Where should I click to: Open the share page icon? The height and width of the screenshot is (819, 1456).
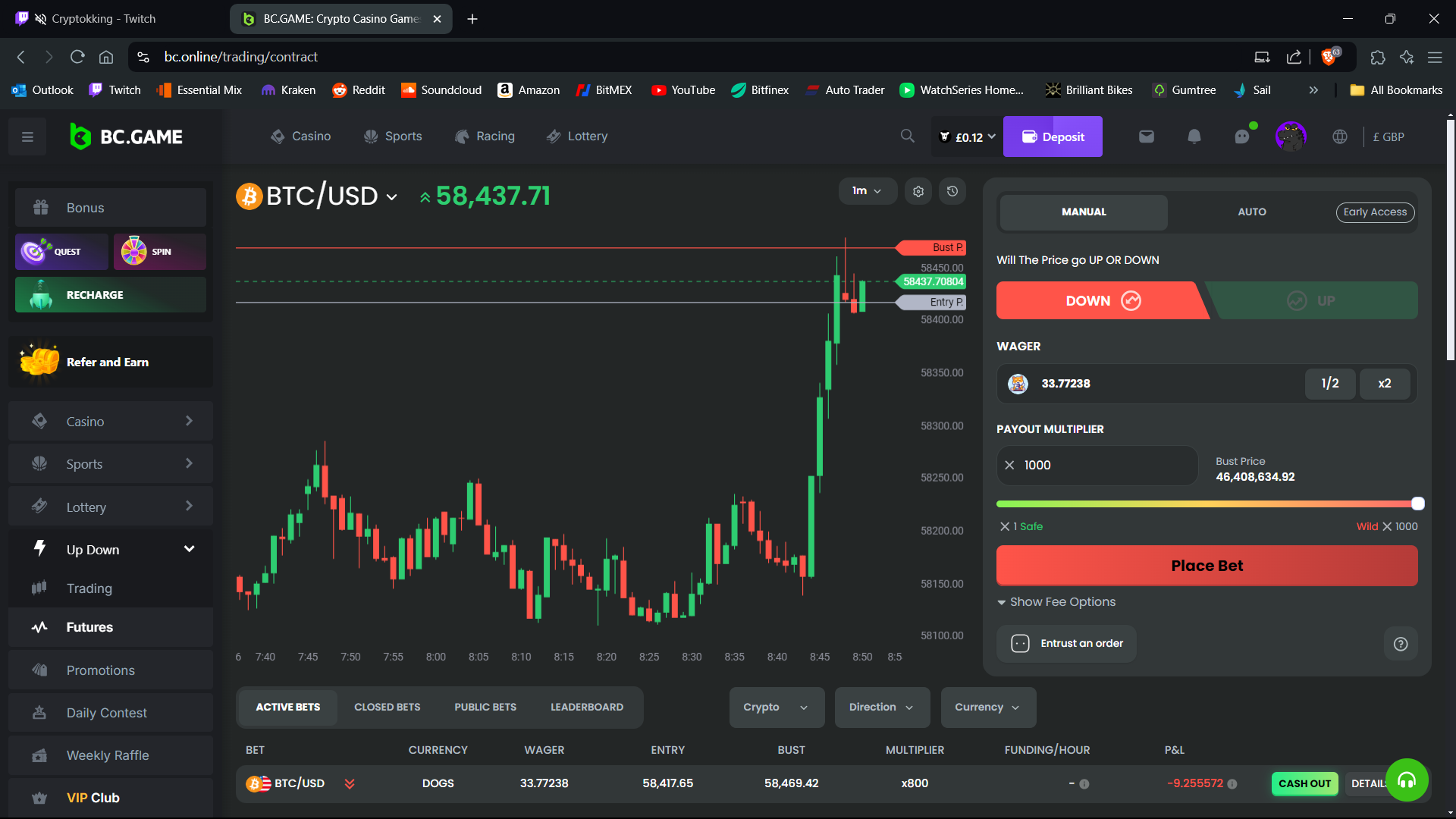point(1294,57)
